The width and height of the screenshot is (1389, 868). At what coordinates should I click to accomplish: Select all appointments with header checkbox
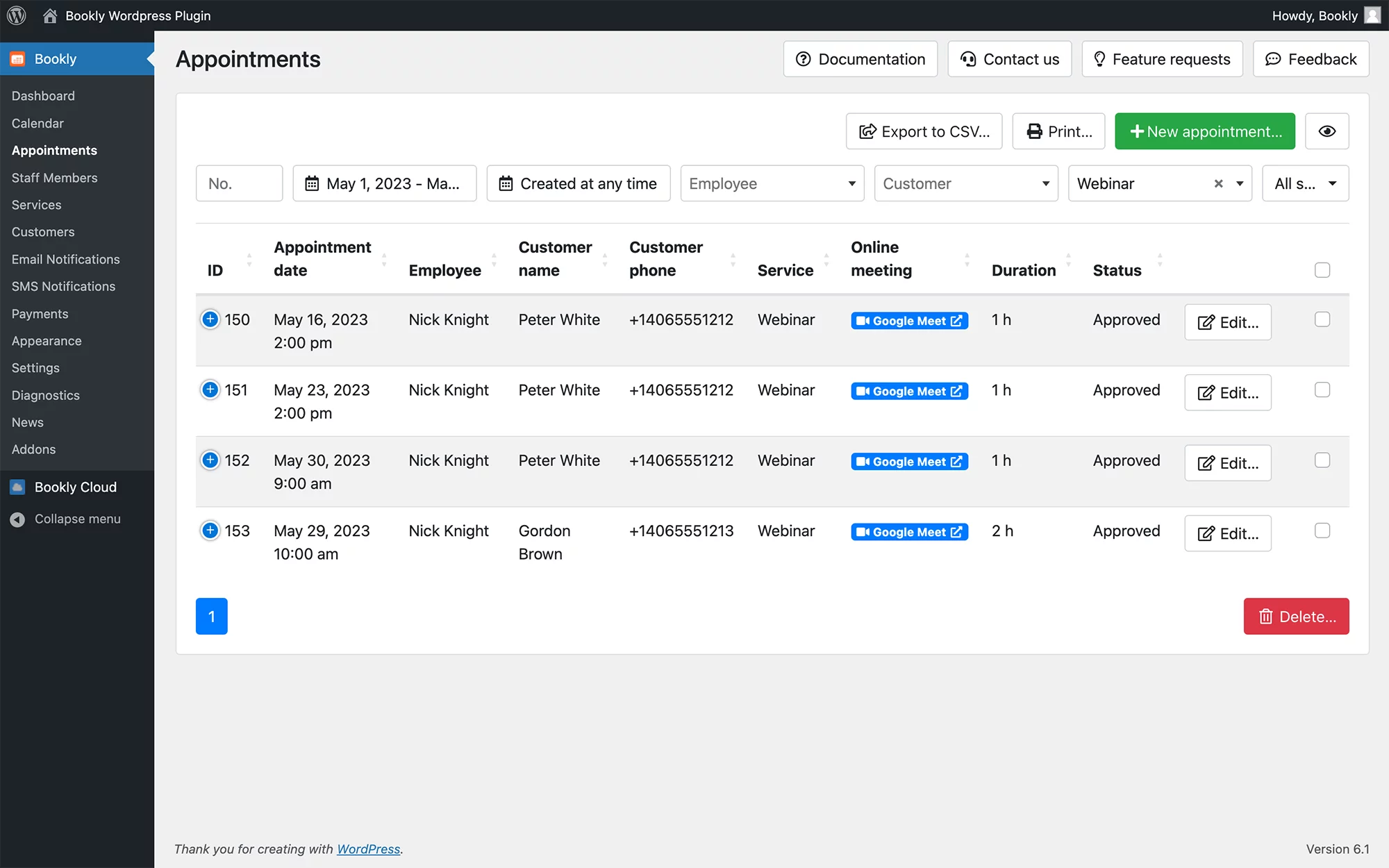click(x=1322, y=270)
